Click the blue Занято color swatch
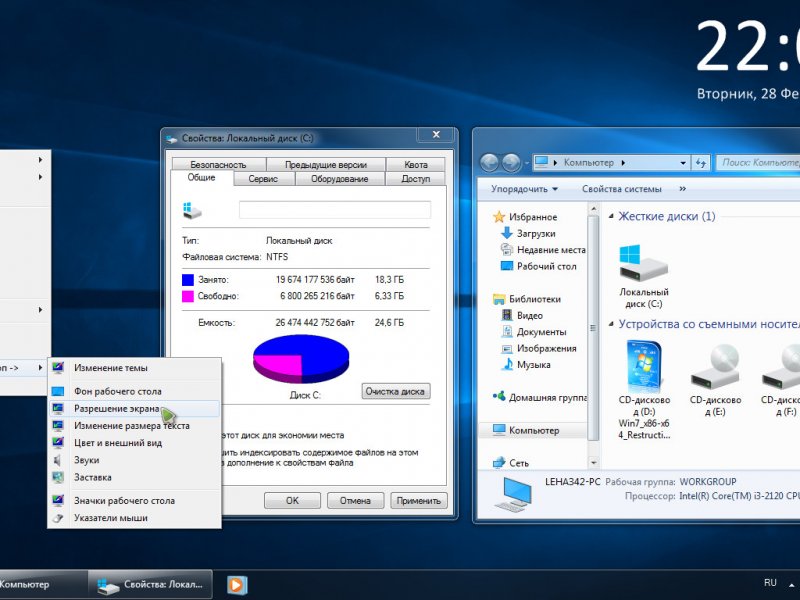 point(188,280)
